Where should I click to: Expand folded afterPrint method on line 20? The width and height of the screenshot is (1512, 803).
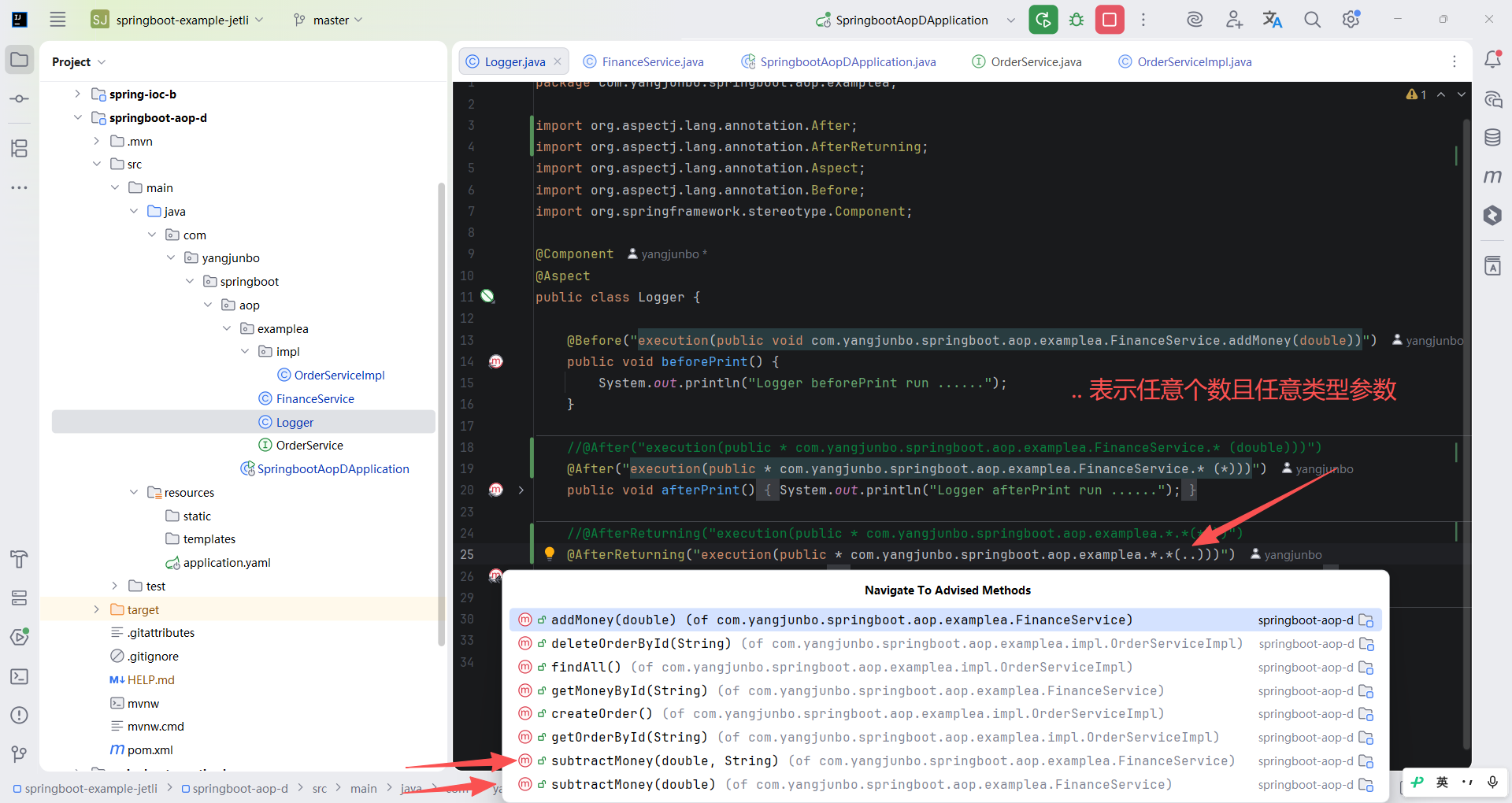coord(521,490)
